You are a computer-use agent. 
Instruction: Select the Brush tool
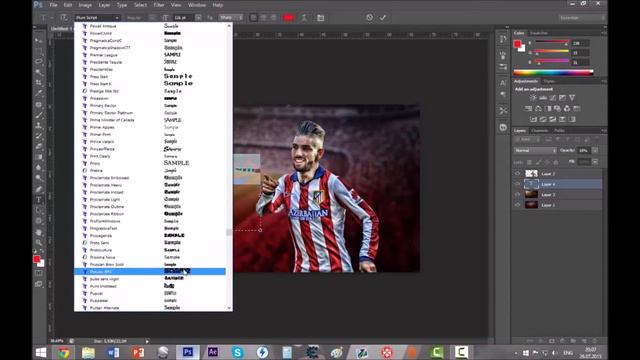[39, 115]
